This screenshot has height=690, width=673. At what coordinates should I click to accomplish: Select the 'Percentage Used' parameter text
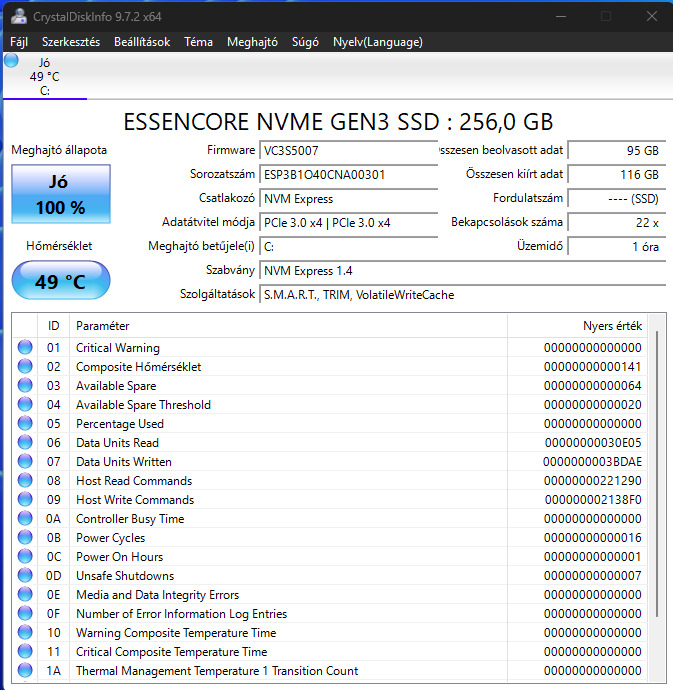tap(120, 423)
